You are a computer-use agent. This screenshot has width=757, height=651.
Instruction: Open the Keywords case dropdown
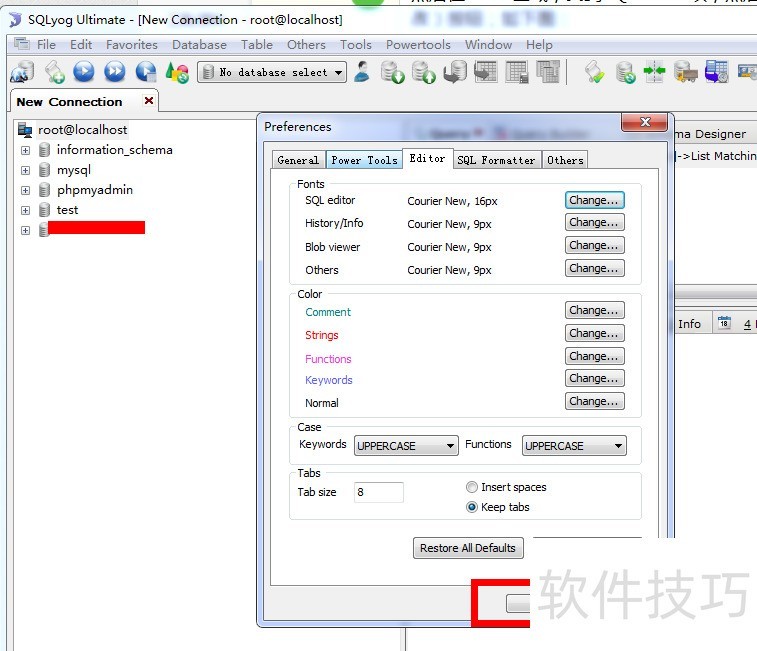tap(406, 445)
